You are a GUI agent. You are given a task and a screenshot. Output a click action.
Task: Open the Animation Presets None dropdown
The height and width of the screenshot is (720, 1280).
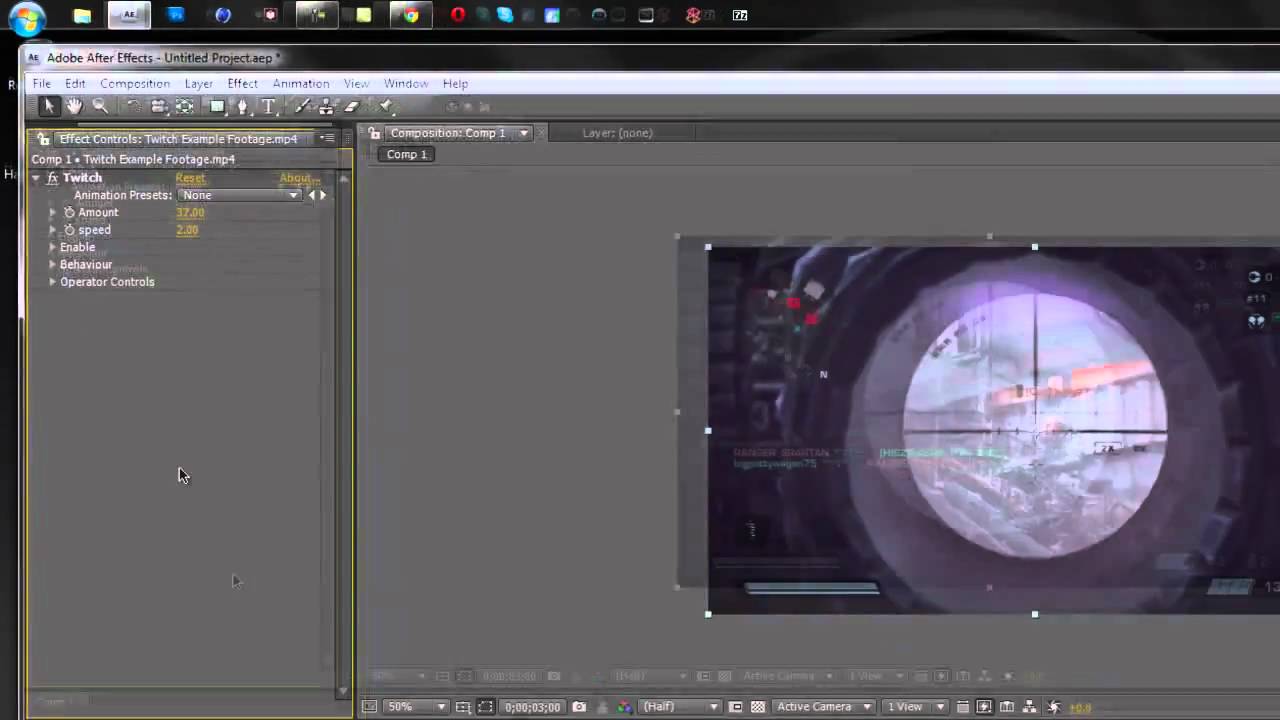tap(239, 195)
